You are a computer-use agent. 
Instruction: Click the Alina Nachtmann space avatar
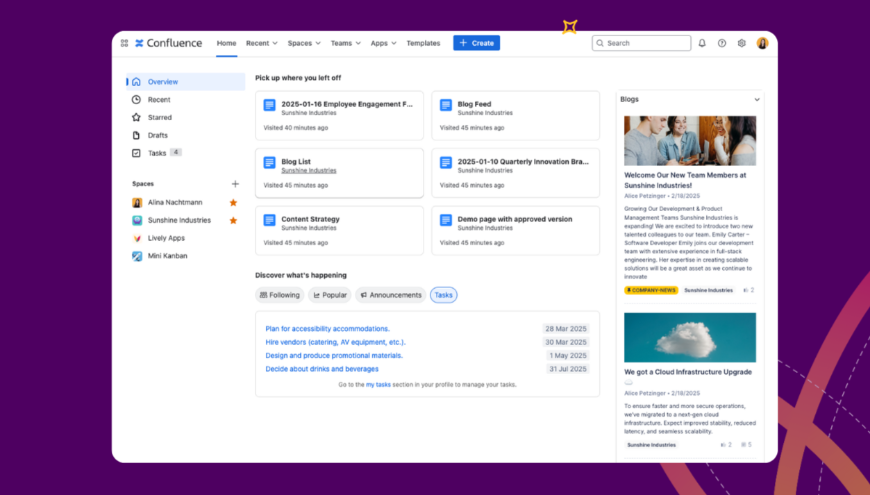(137, 203)
